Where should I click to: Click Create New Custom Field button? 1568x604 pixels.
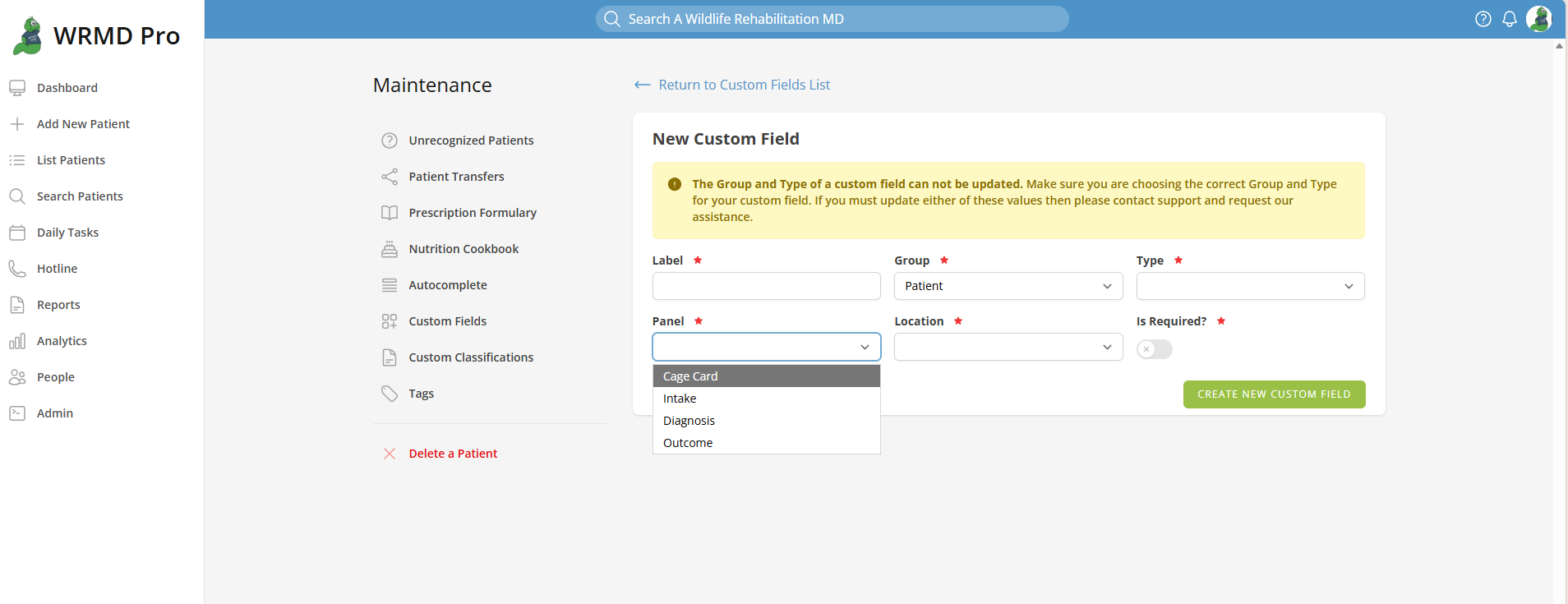[1274, 394]
